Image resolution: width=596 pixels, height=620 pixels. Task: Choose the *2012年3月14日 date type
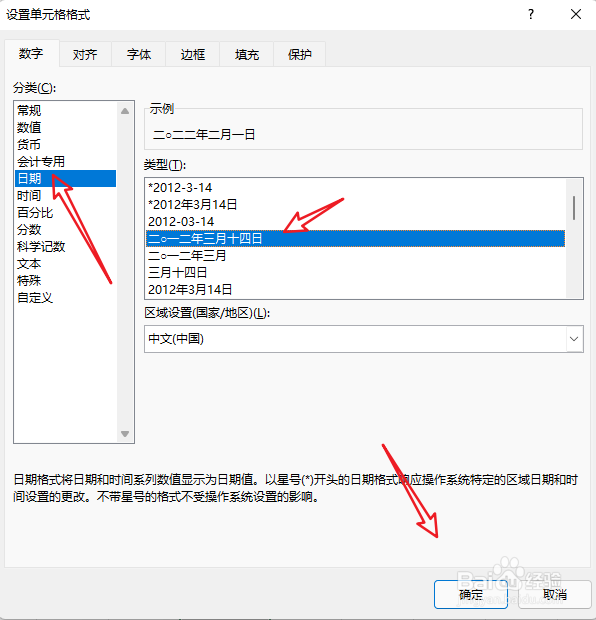coord(356,204)
